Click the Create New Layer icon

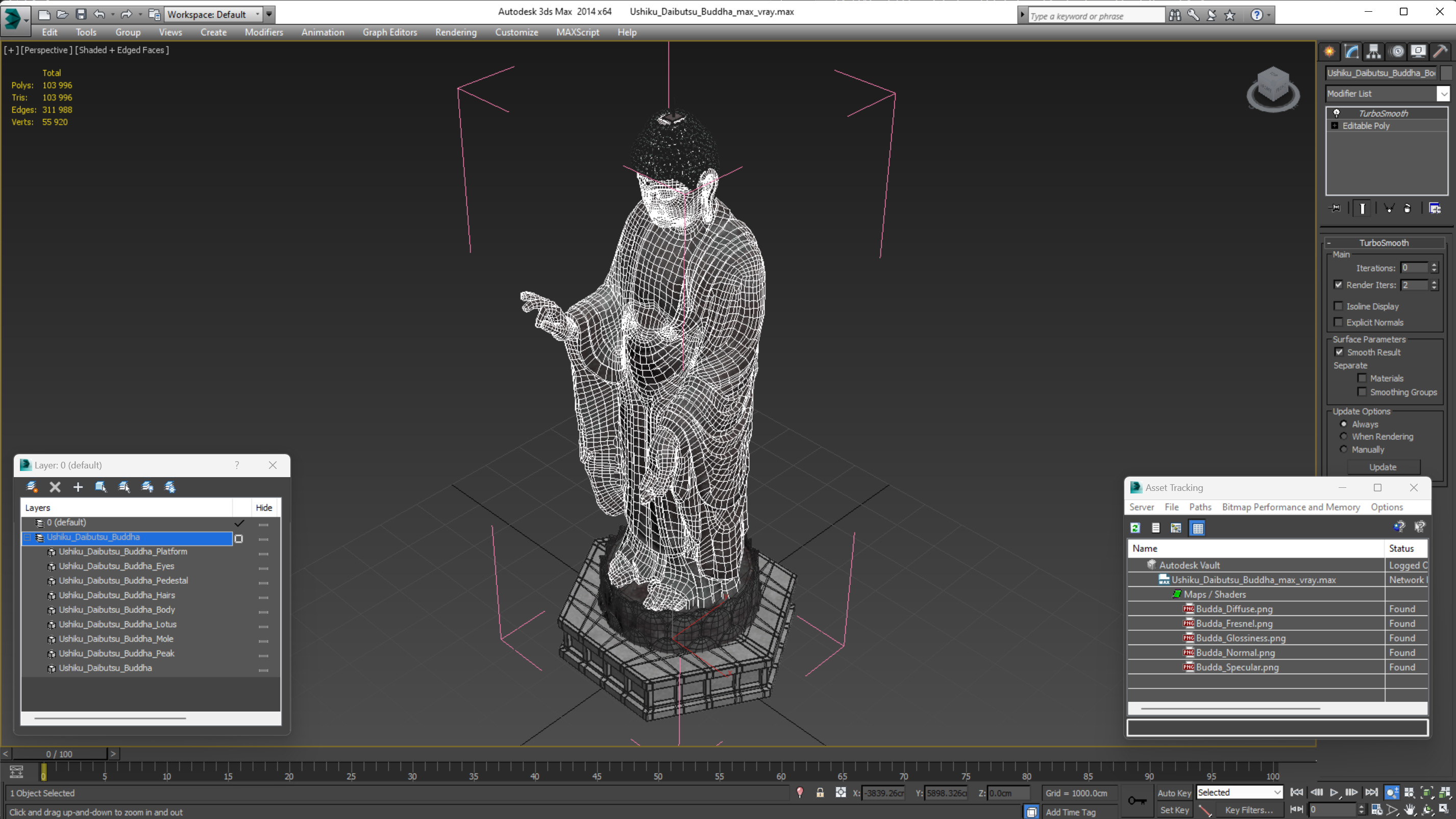point(32,487)
